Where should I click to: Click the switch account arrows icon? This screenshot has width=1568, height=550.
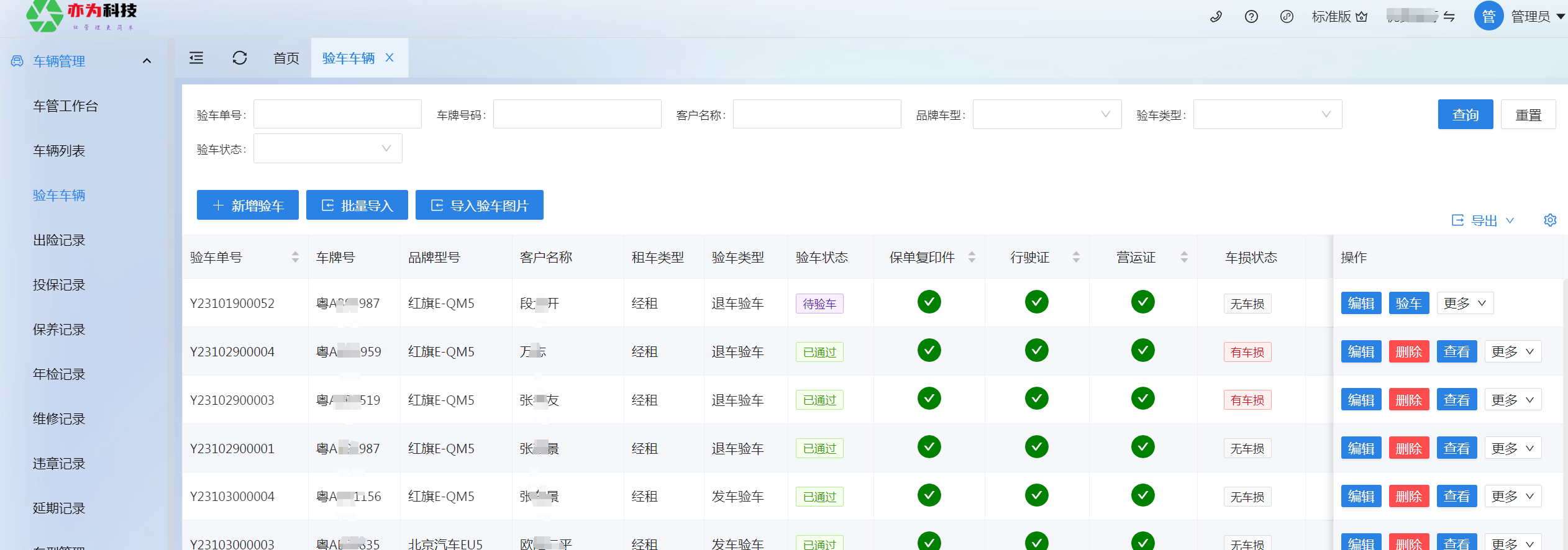point(1449,17)
